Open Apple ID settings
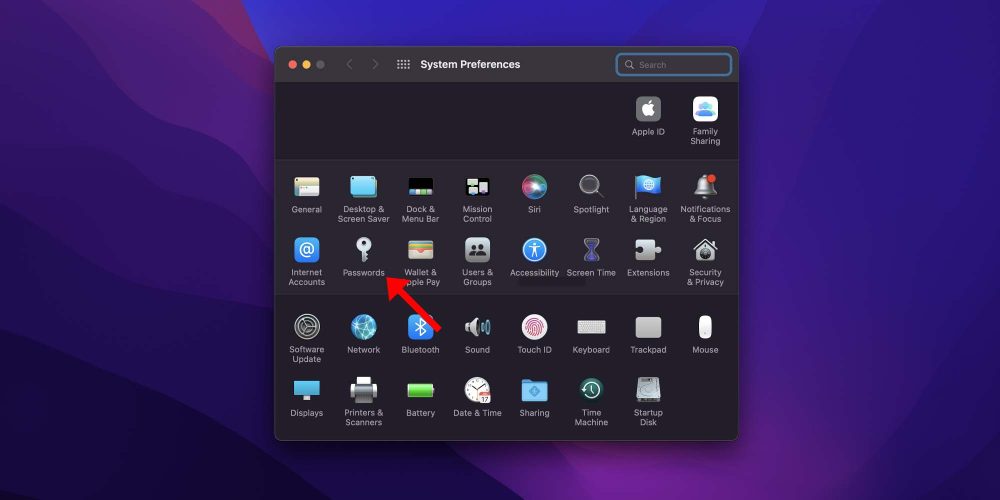The width and height of the screenshot is (1000, 500). click(x=648, y=110)
